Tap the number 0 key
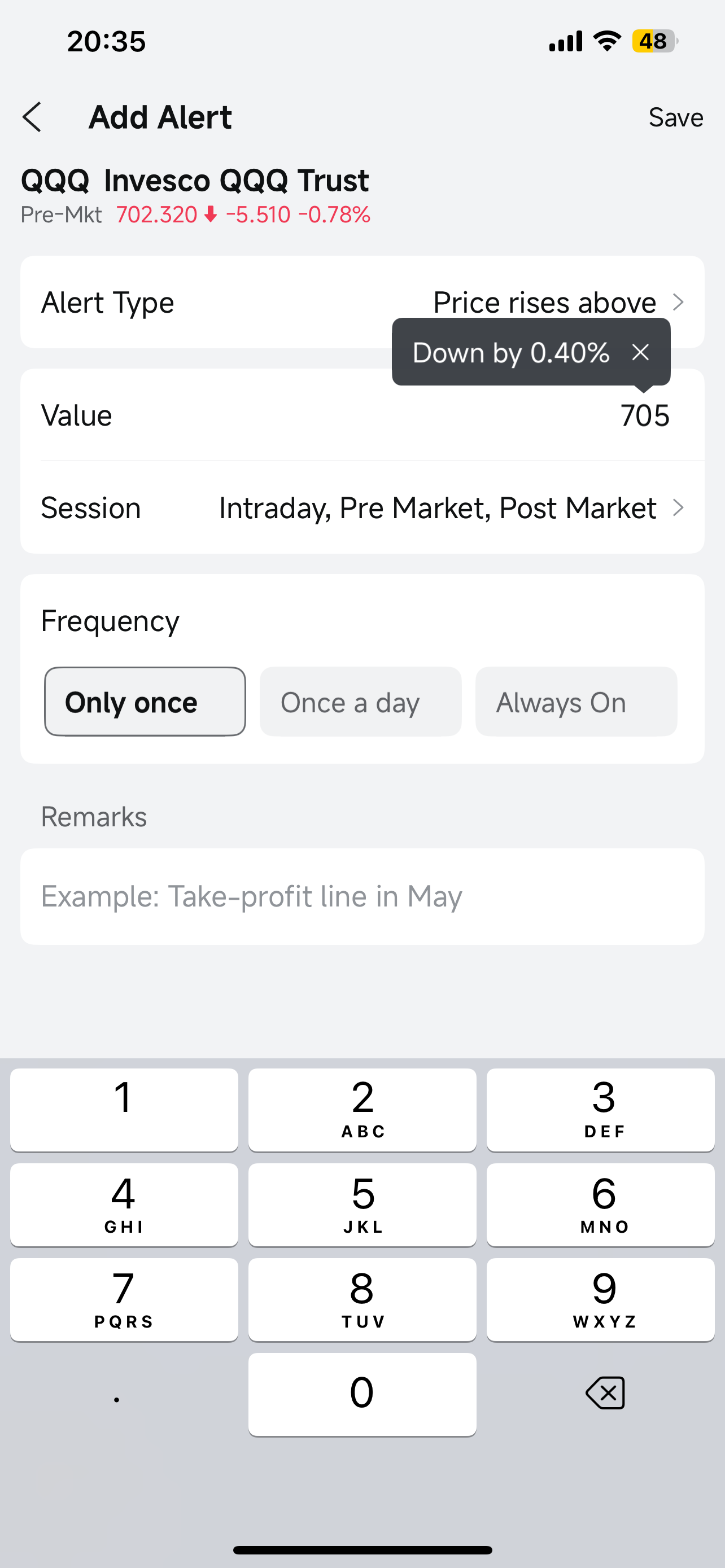 click(362, 1395)
